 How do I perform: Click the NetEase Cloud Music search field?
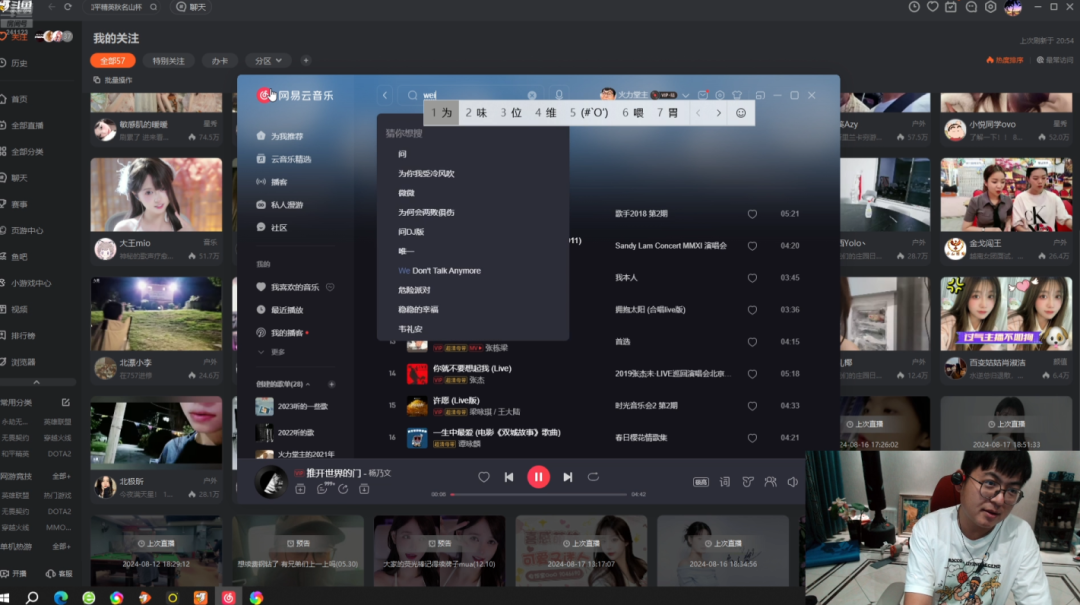click(472, 95)
